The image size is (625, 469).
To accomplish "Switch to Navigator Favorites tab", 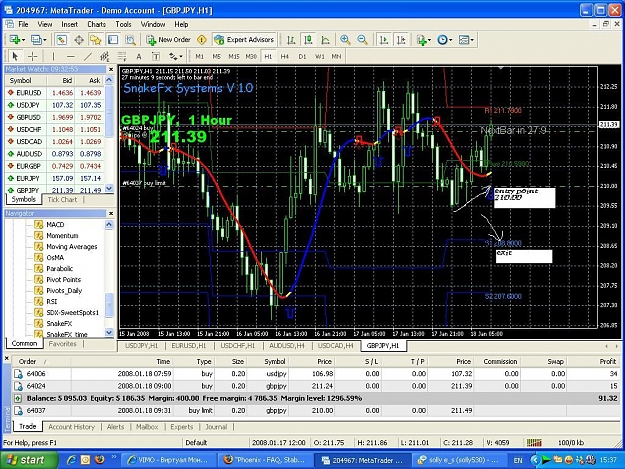I will pyautogui.click(x=63, y=344).
